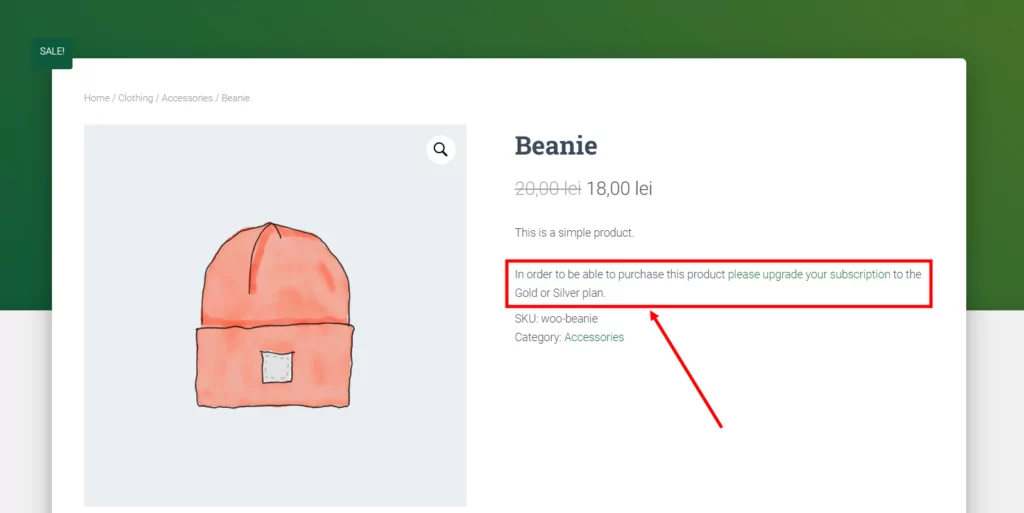Viewport: 1024px width, 513px height.
Task: Click the SKU: woo-beanie text
Action: click(x=556, y=319)
